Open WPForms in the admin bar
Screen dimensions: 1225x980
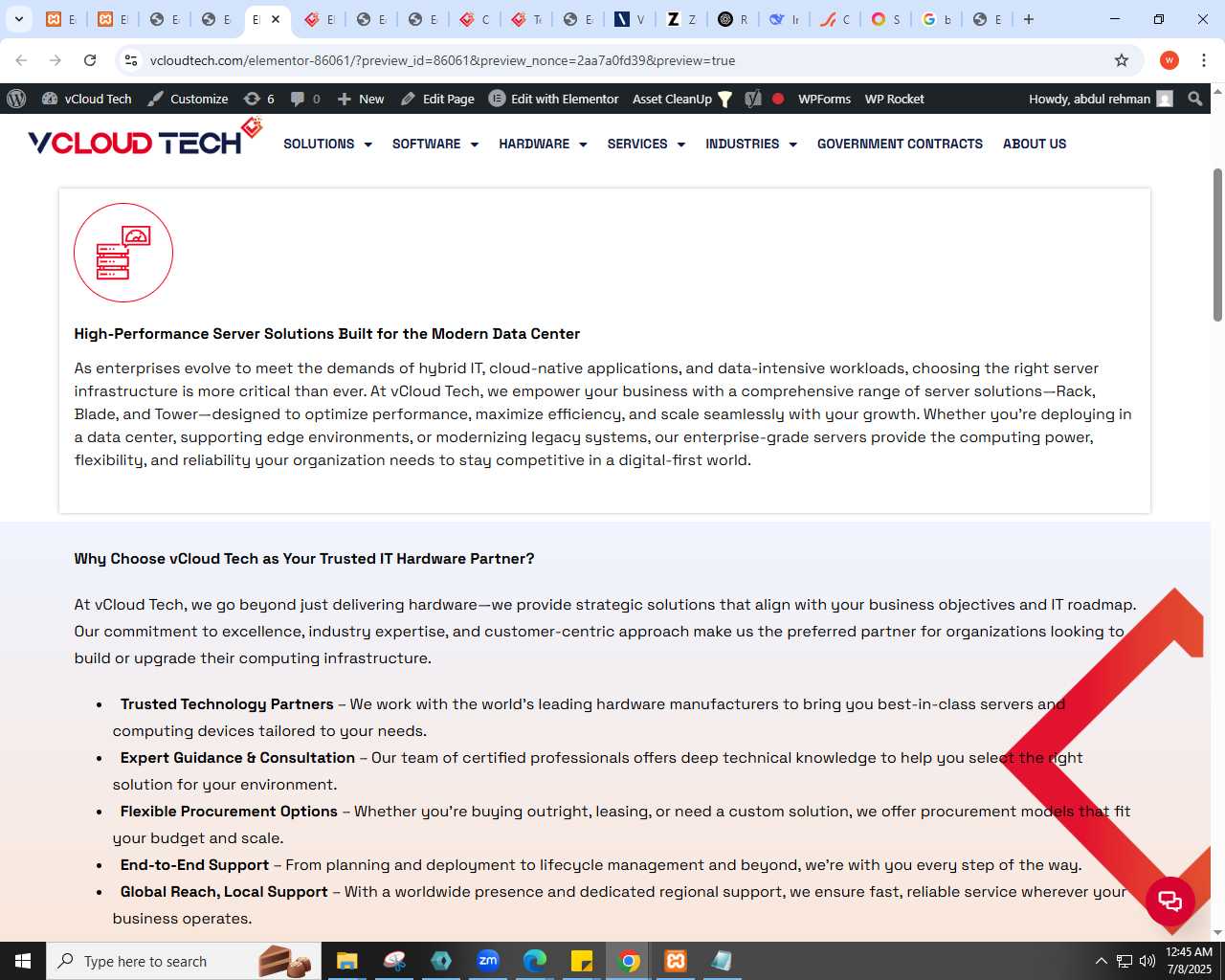click(824, 99)
